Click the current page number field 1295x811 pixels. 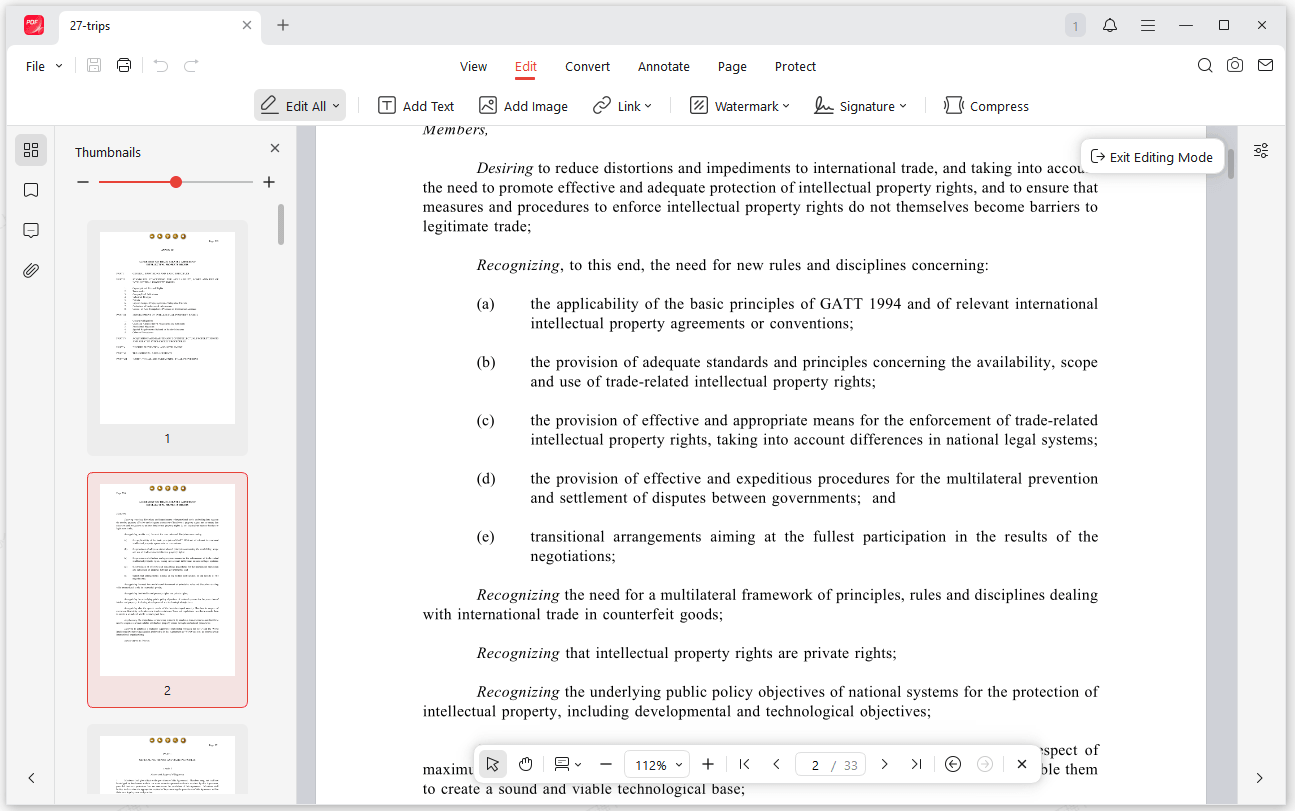coord(816,764)
